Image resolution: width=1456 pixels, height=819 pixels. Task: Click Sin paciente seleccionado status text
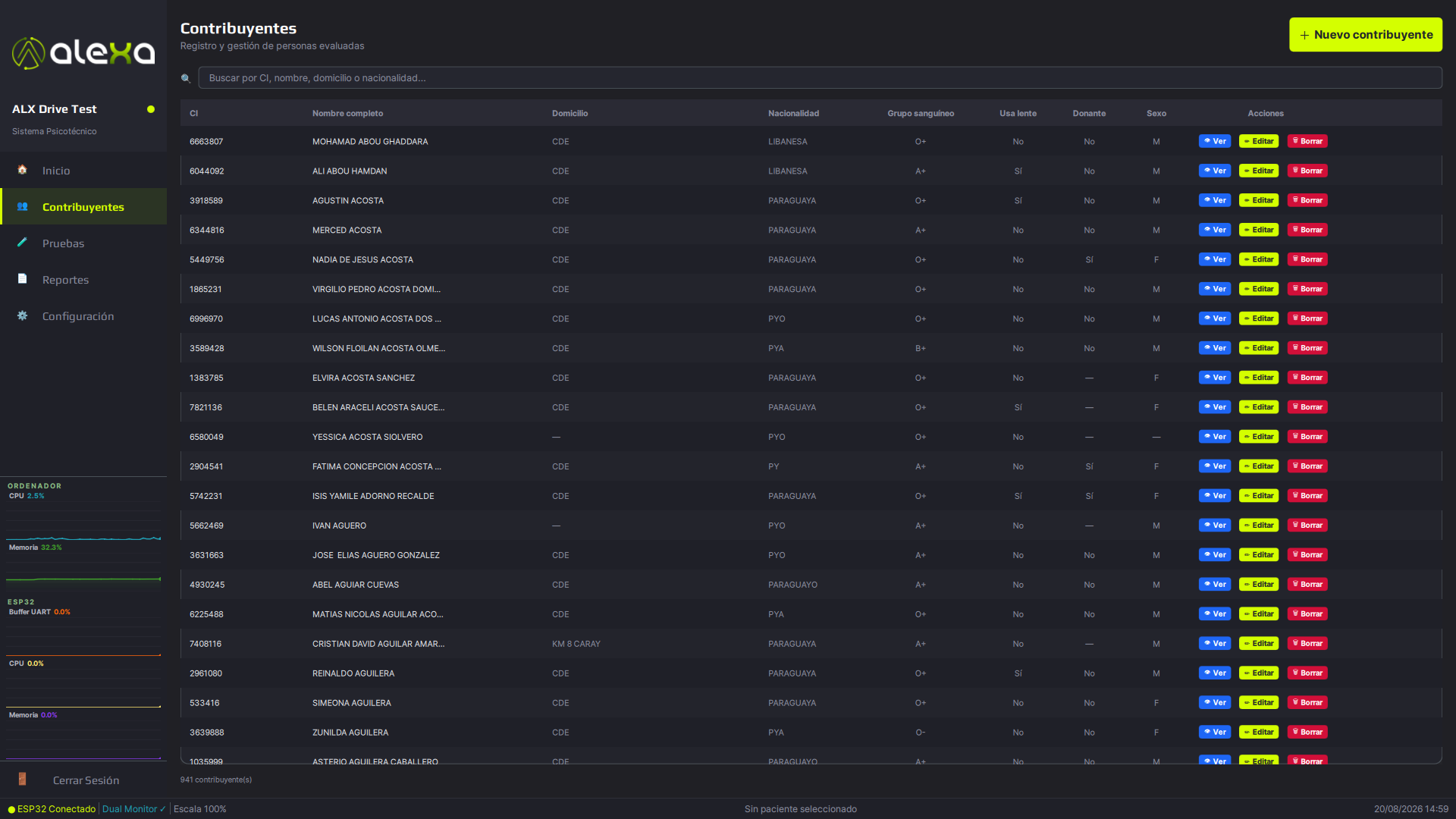click(x=800, y=809)
